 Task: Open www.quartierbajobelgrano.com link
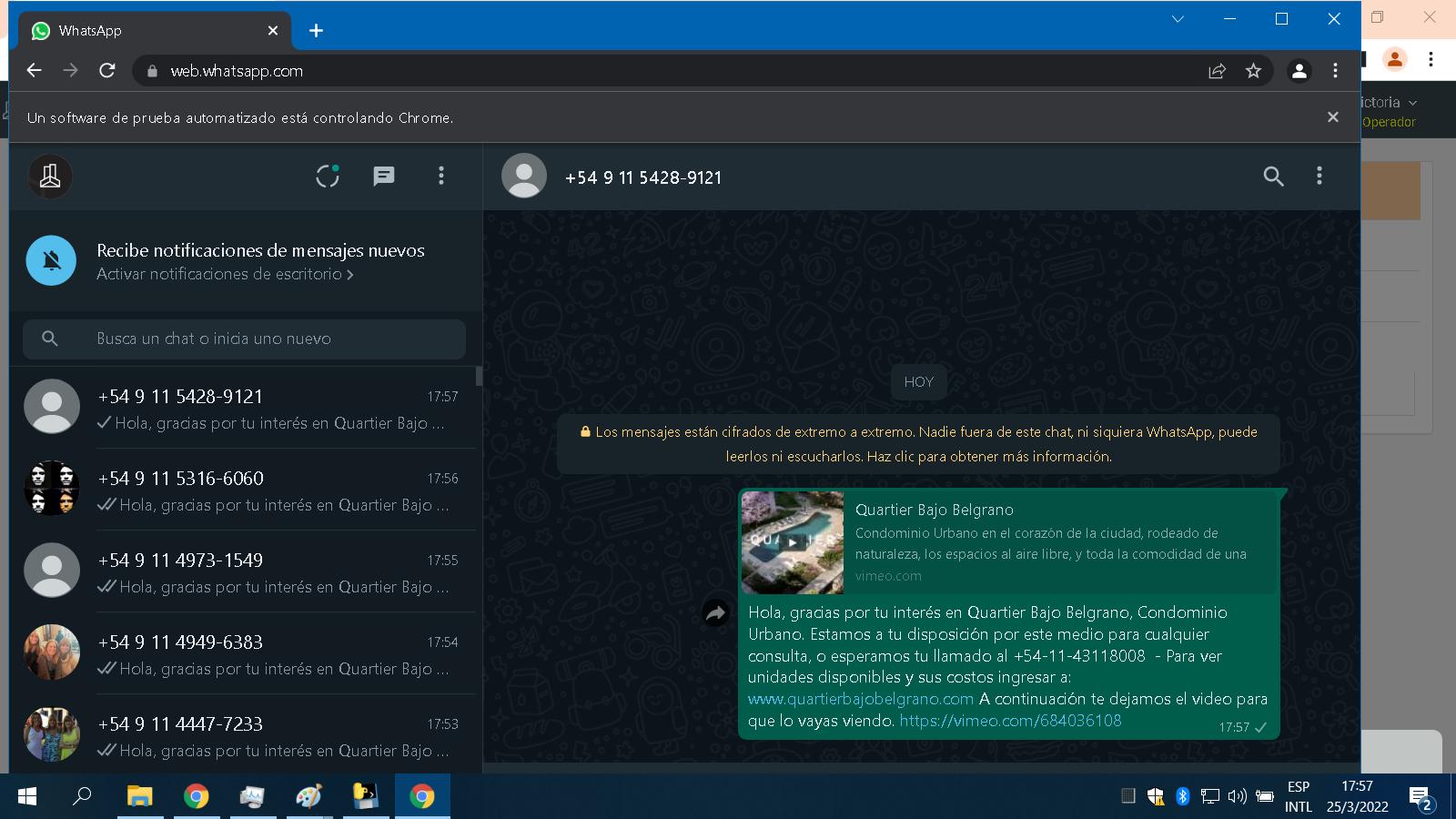coord(861,699)
